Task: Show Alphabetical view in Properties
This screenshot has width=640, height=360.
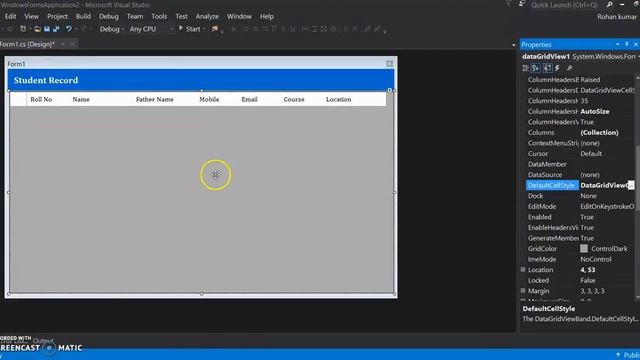Action: point(536,68)
